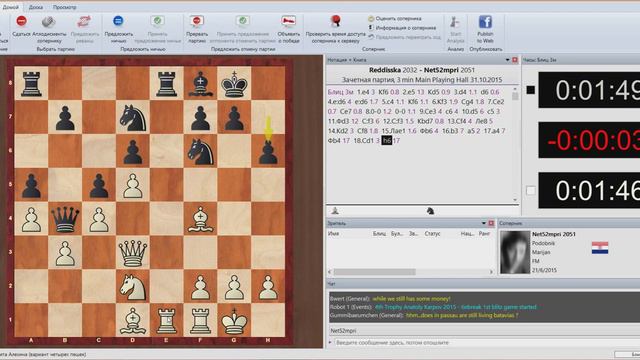This screenshot has width=640, height=360.
Task: Click the notation scrollbar down arrow
Action: point(515,200)
